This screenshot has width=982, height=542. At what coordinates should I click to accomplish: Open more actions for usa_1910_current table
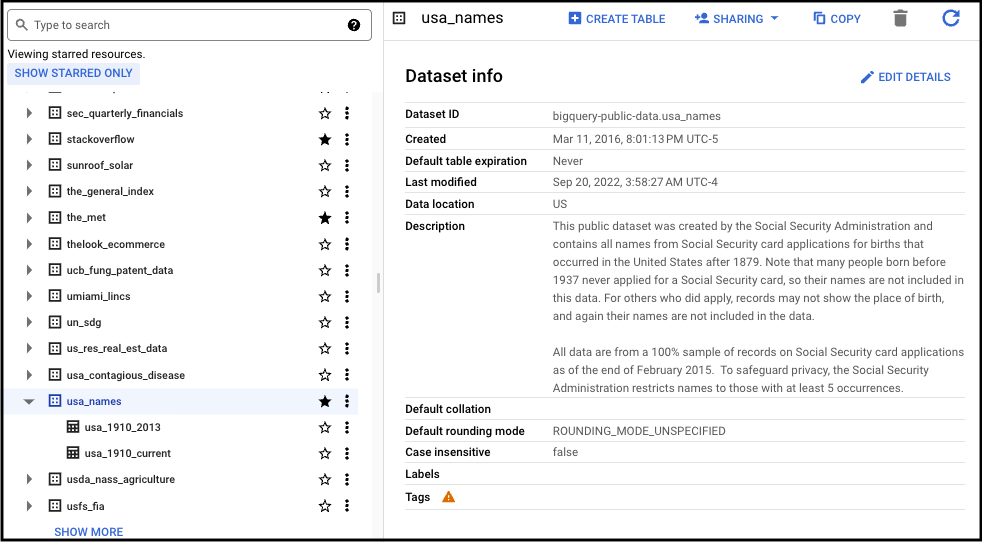pyautogui.click(x=347, y=453)
